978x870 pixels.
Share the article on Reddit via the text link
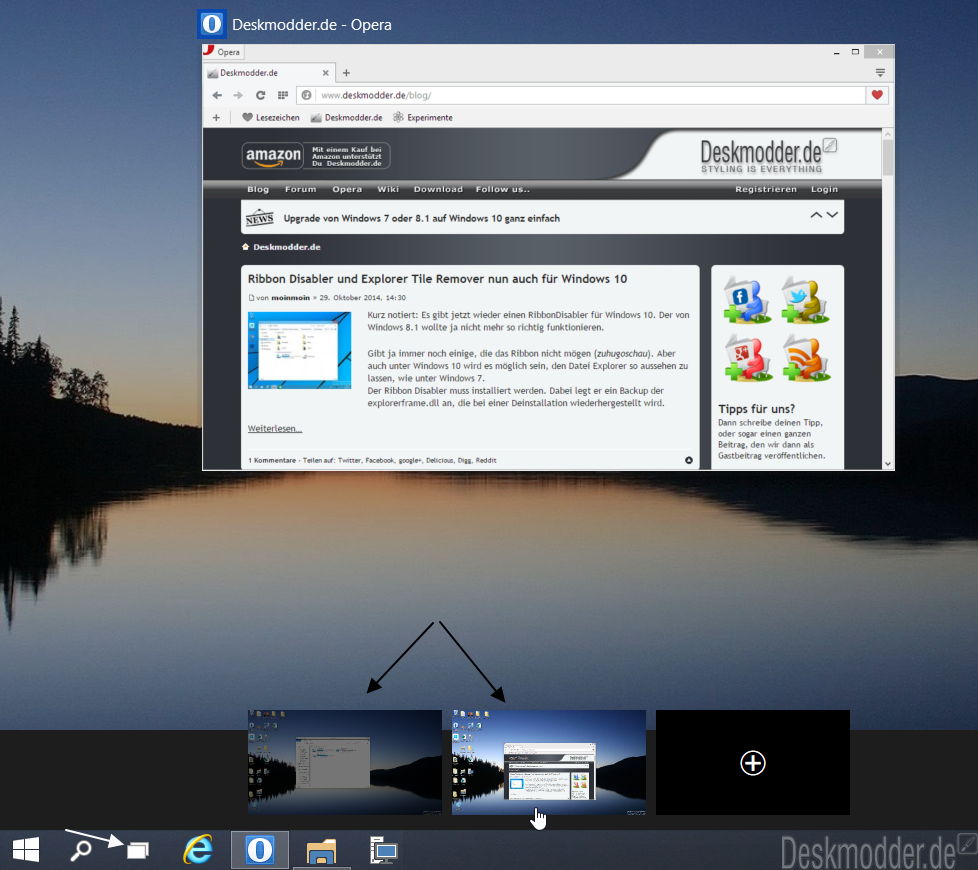[x=486, y=460]
